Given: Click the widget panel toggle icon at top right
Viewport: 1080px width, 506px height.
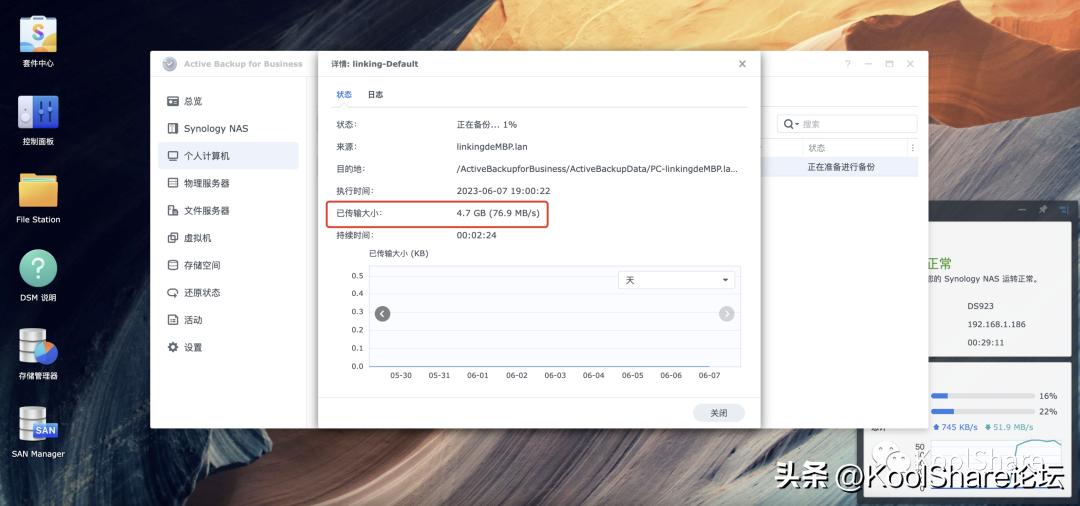Looking at the screenshot, I should coord(1065,209).
